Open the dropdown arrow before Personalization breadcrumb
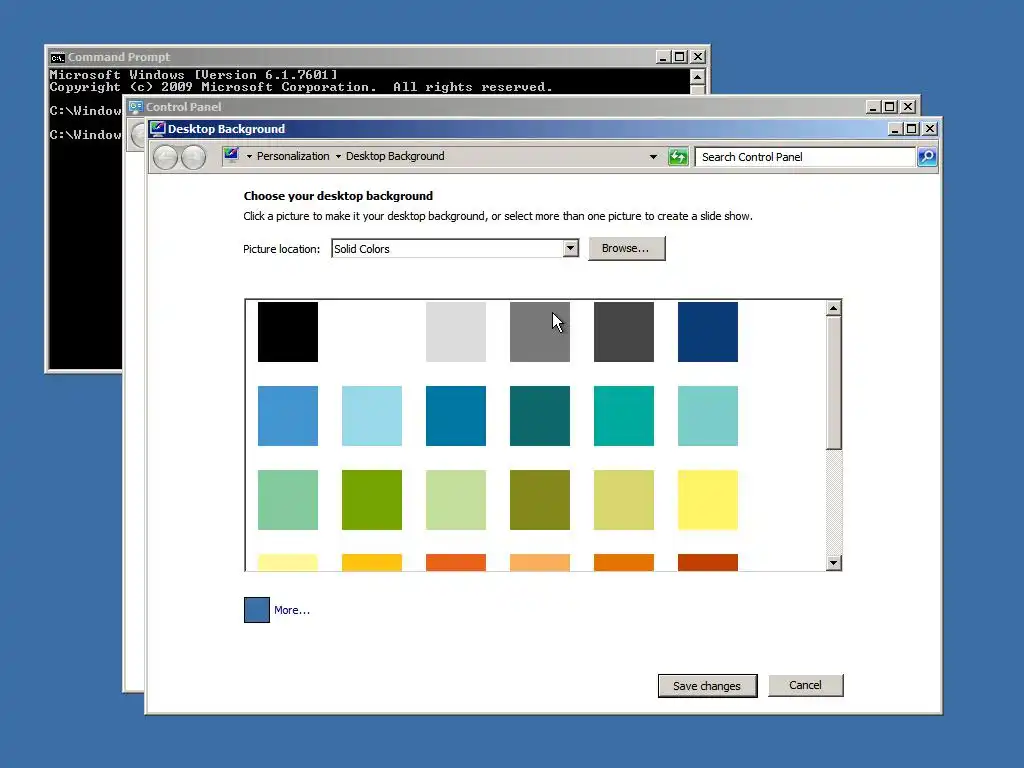Screen dimensions: 1024x768 tap(249, 157)
